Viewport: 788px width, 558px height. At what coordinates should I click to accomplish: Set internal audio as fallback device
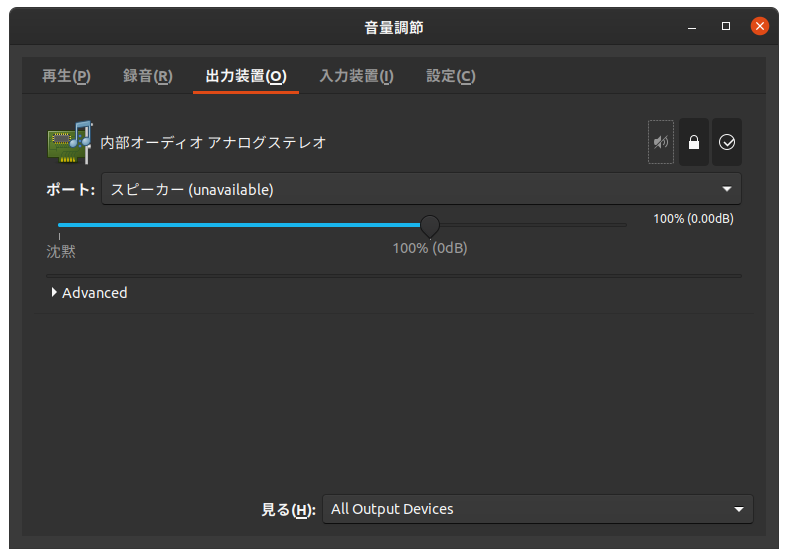click(x=727, y=142)
